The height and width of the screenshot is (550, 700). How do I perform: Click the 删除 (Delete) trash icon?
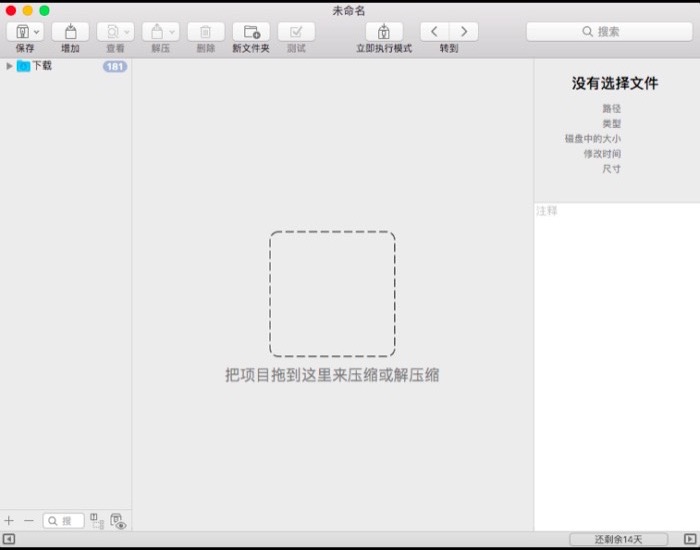205,32
